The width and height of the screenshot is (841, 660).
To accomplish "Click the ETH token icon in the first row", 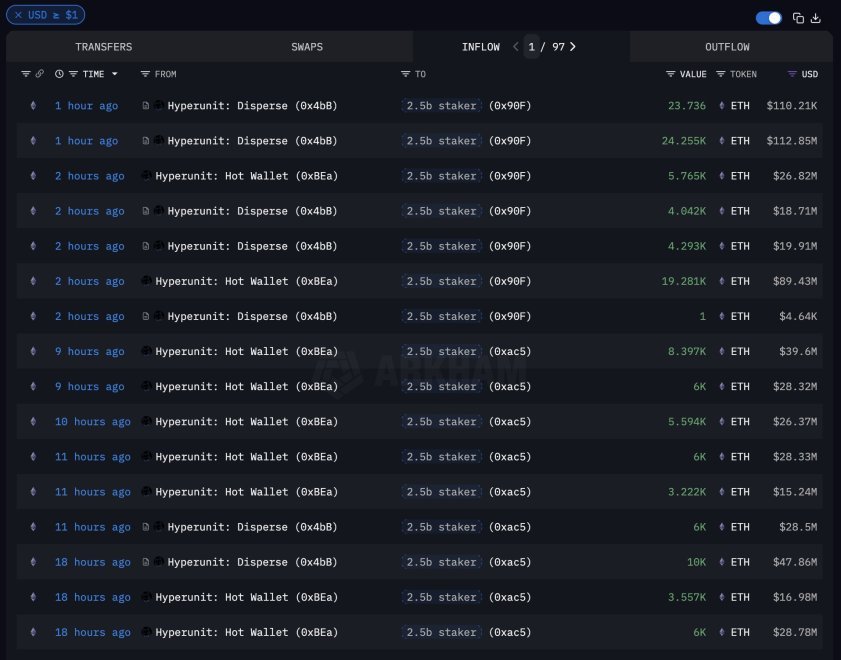I will (x=720, y=105).
